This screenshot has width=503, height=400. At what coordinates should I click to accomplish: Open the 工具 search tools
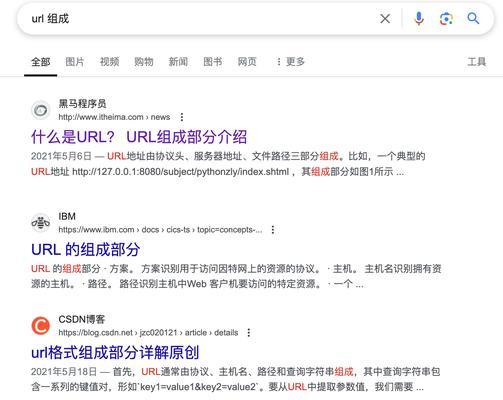click(477, 62)
